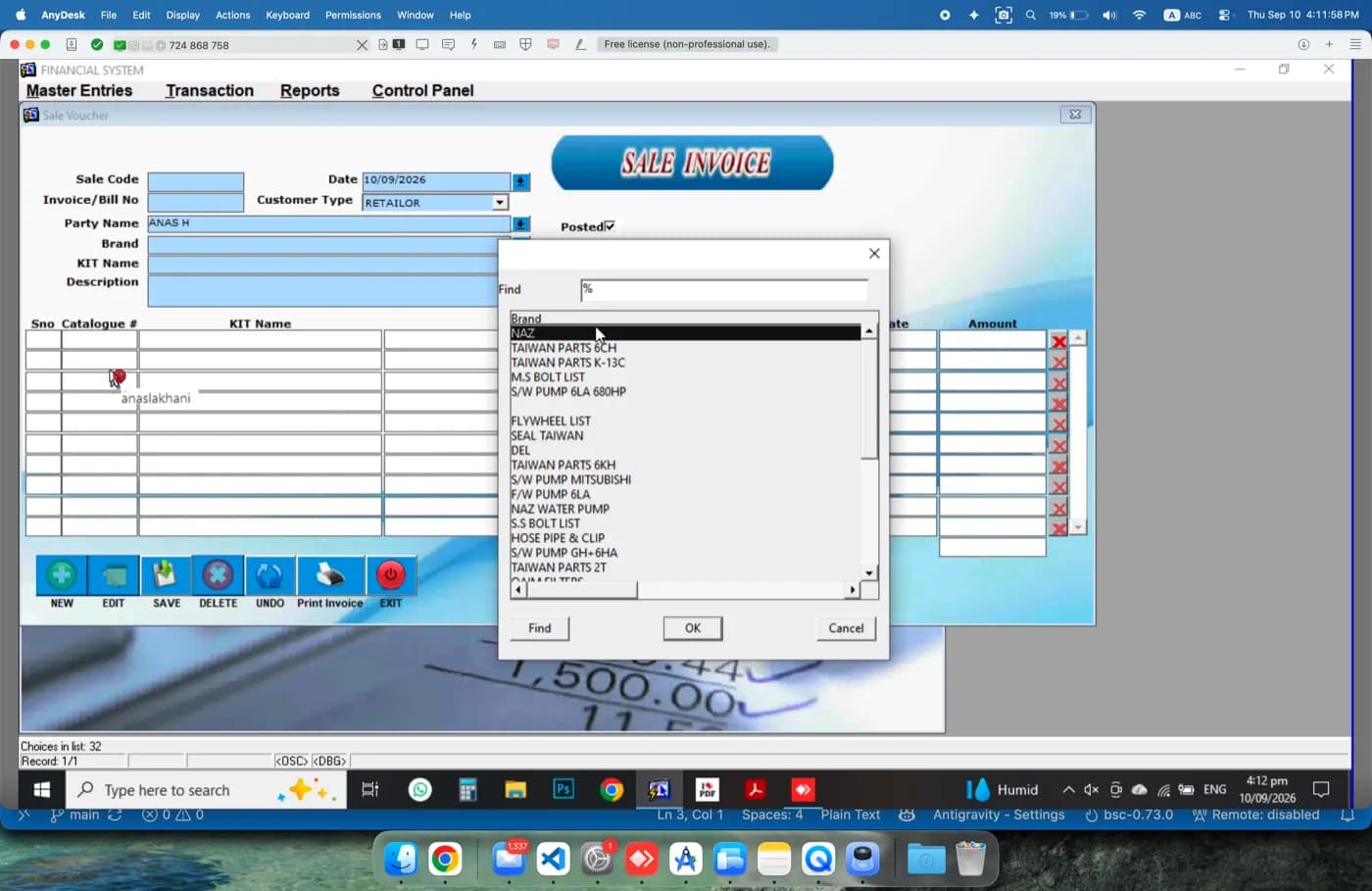Select "SEAL TAIWAN" in the brand list
The width and height of the screenshot is (1372, 891).
[547, 436]
